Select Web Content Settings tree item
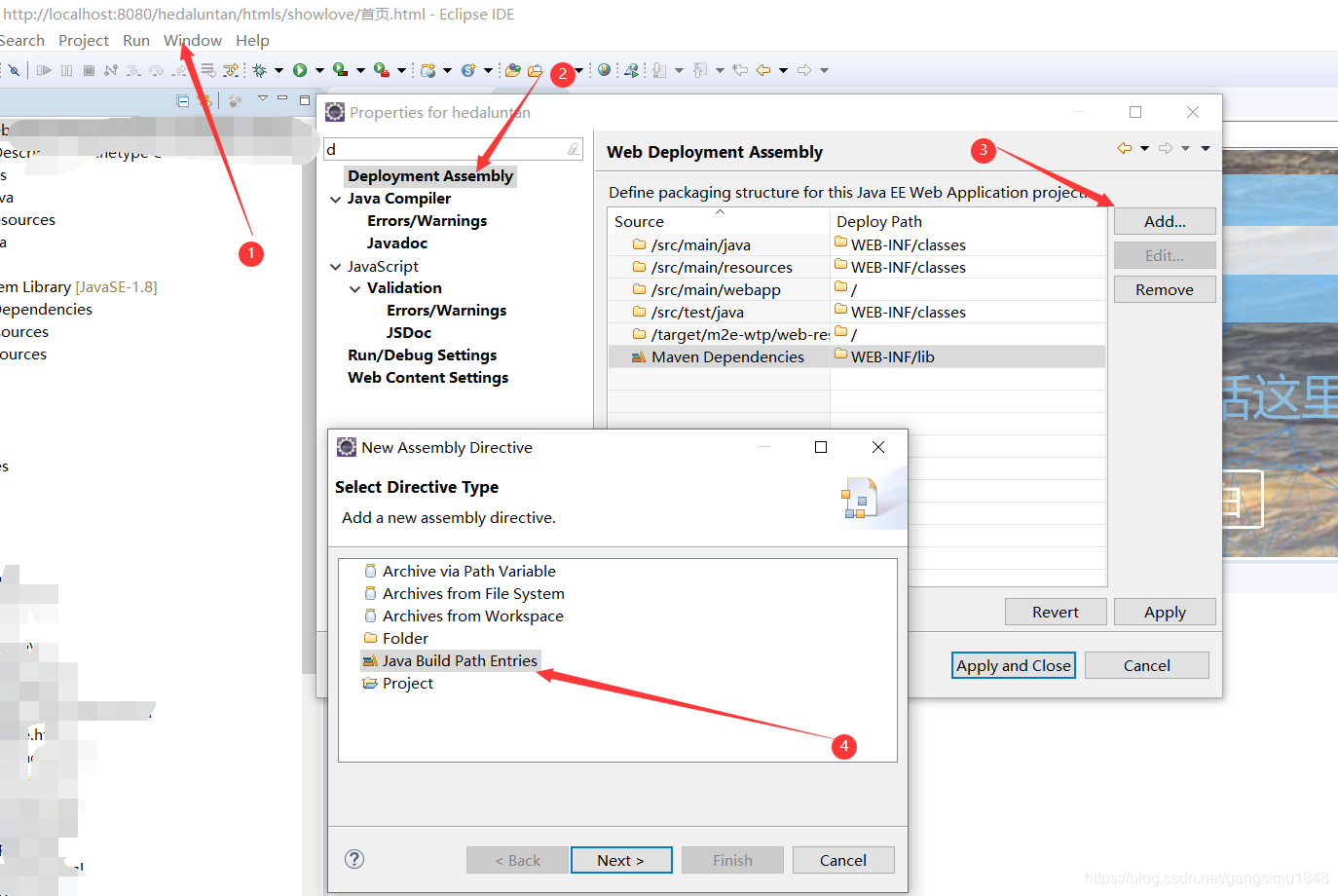 coord(428,378)
